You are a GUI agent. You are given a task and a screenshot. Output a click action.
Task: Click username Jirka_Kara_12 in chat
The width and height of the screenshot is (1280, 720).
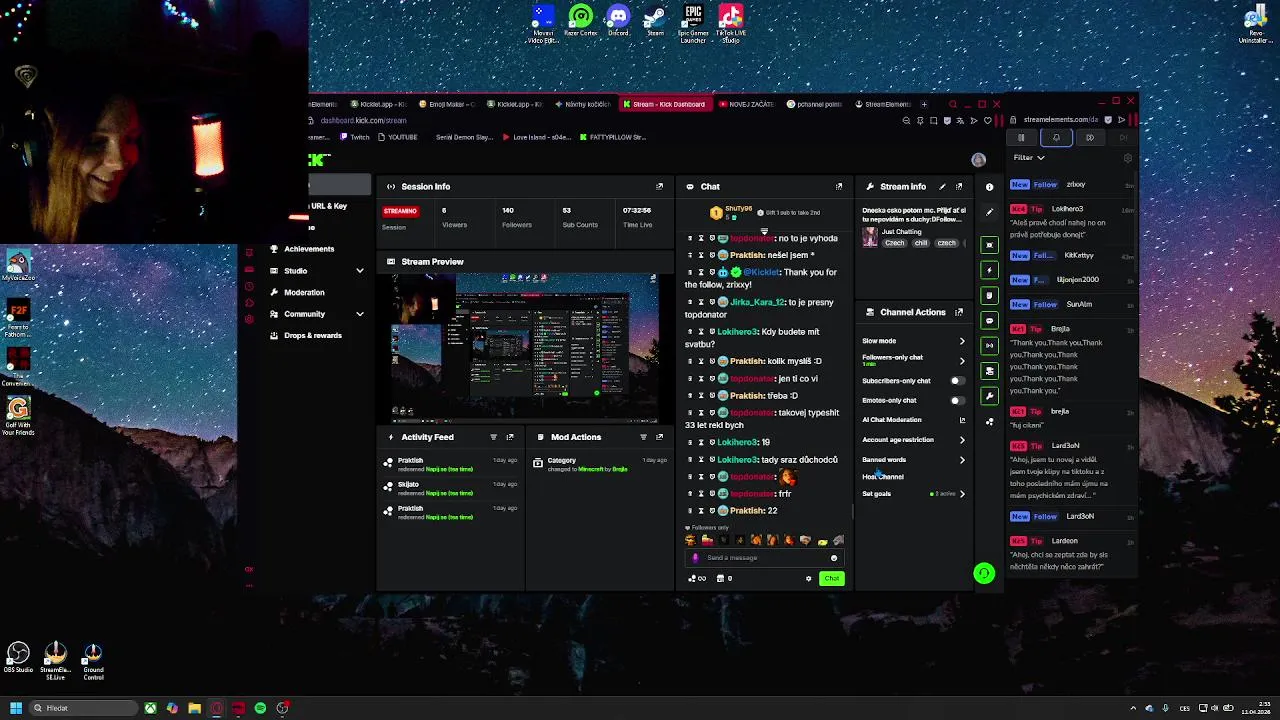pyautogui.click(x=758, y=302)
